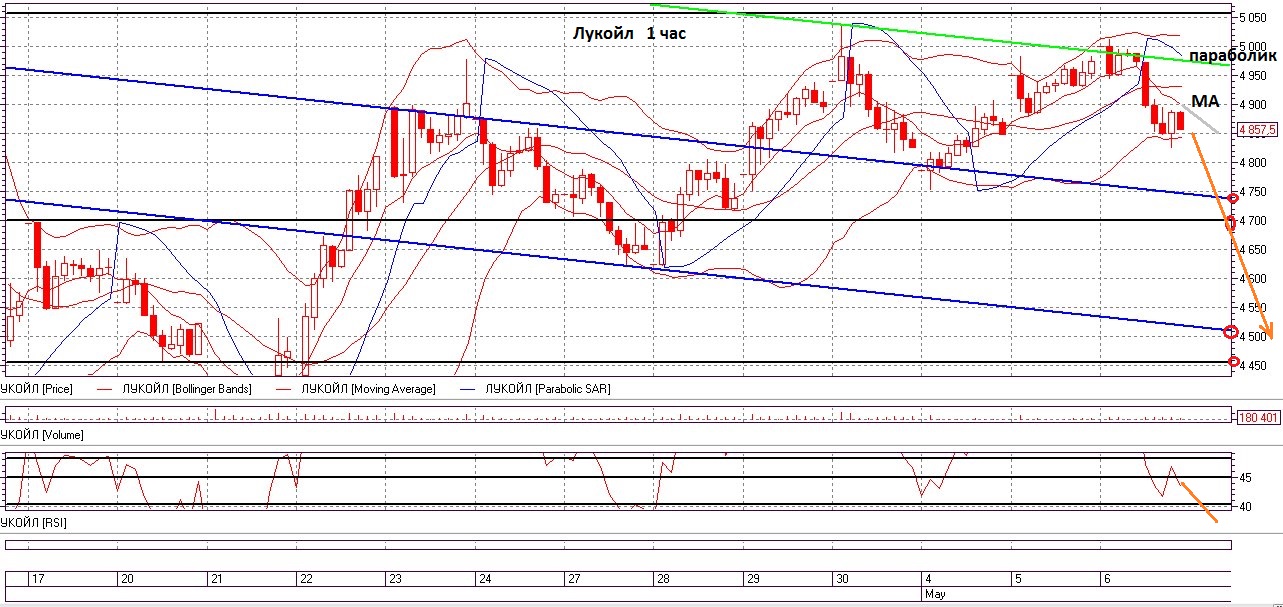
Task: Click the current price tag 4 857,5
Action: (x=1259, y=129)
